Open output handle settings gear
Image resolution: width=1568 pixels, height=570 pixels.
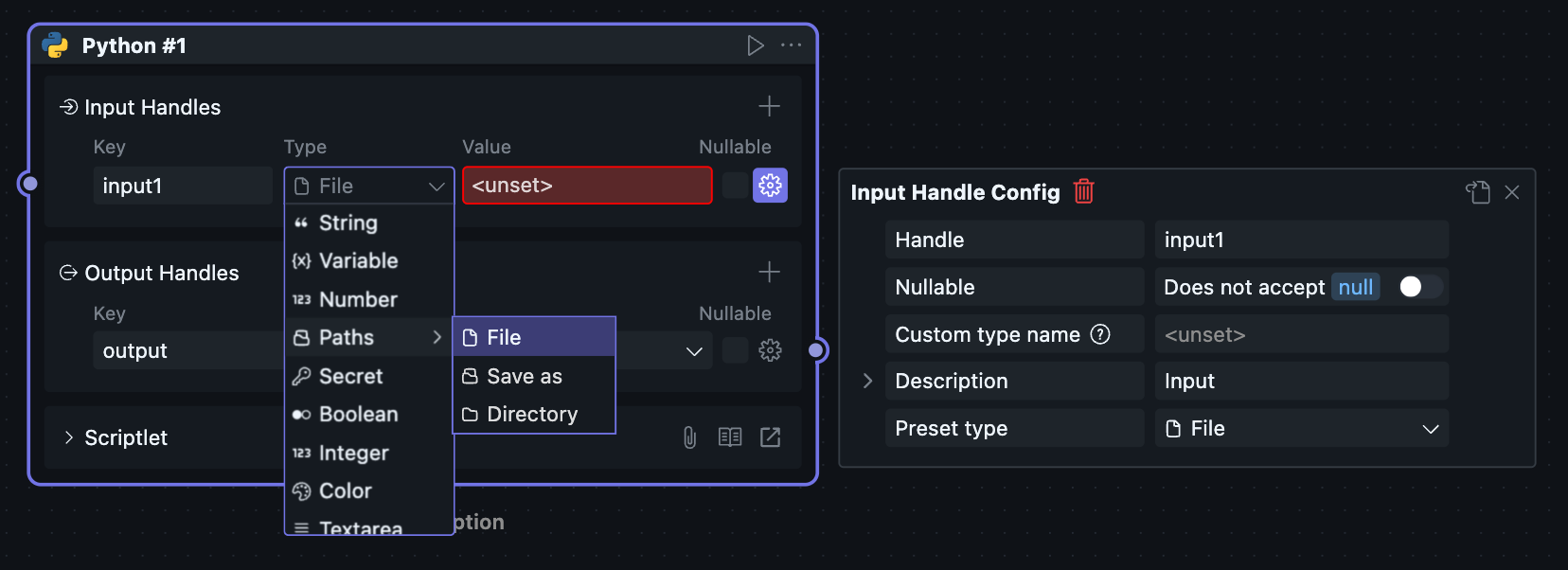tap(770, 350)
